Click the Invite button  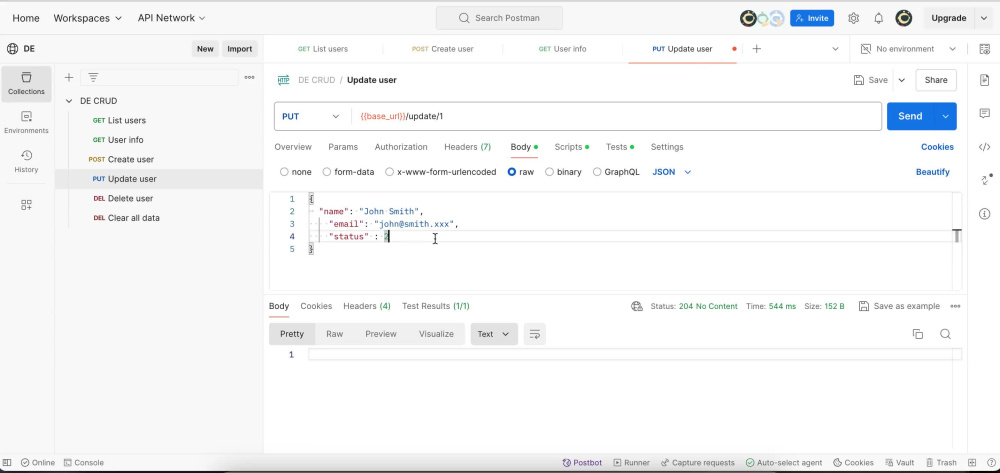[x=812, y=18]
